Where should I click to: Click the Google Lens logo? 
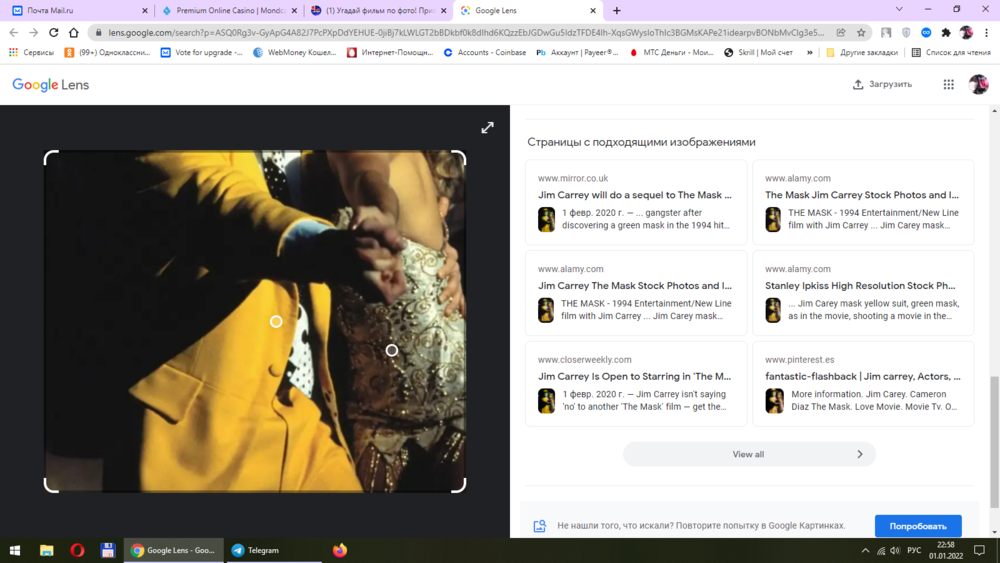(50, 85)
